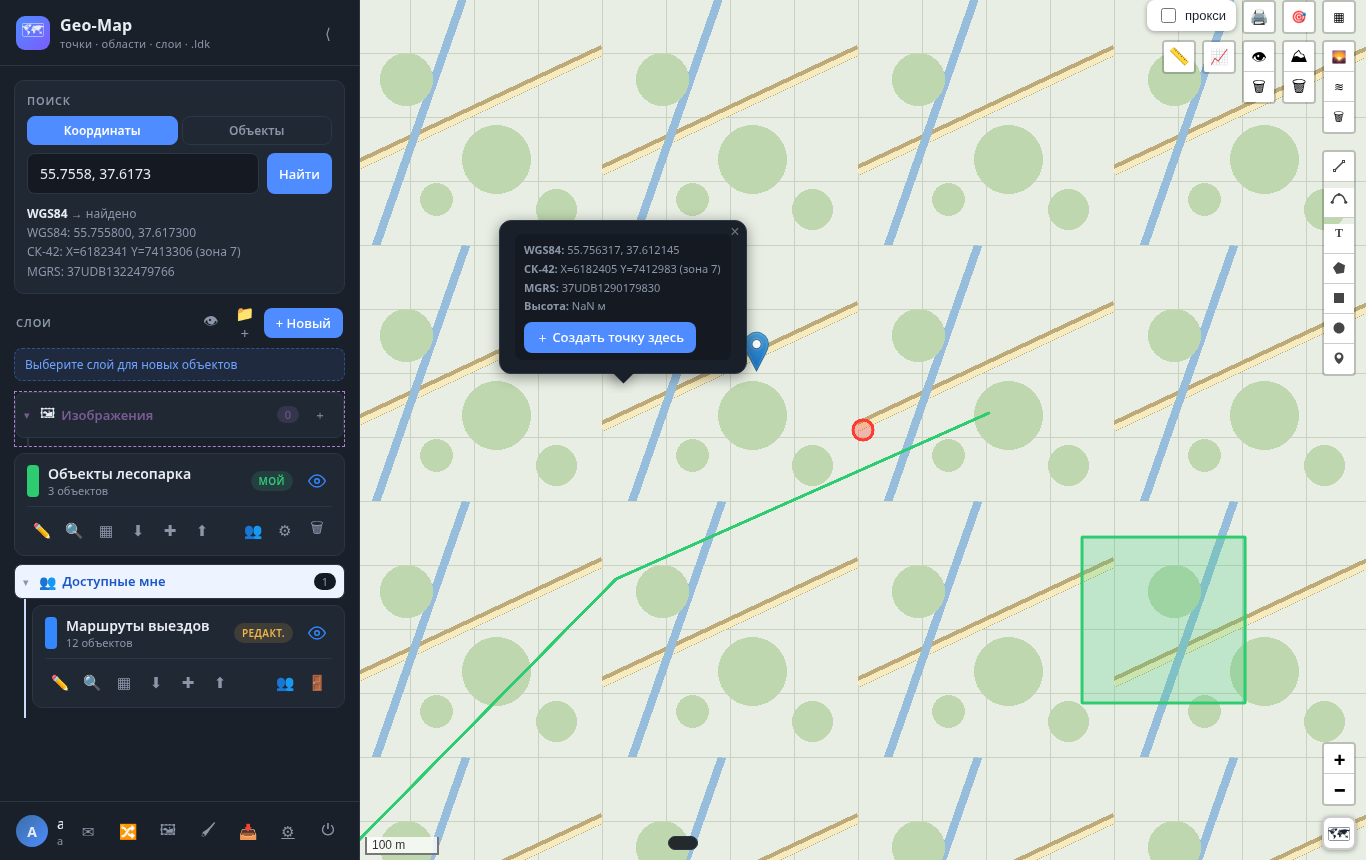Viewport: 1366px width, 860px height.
Task: Select the text T drawing tool
Action: tap(1339, 233)
